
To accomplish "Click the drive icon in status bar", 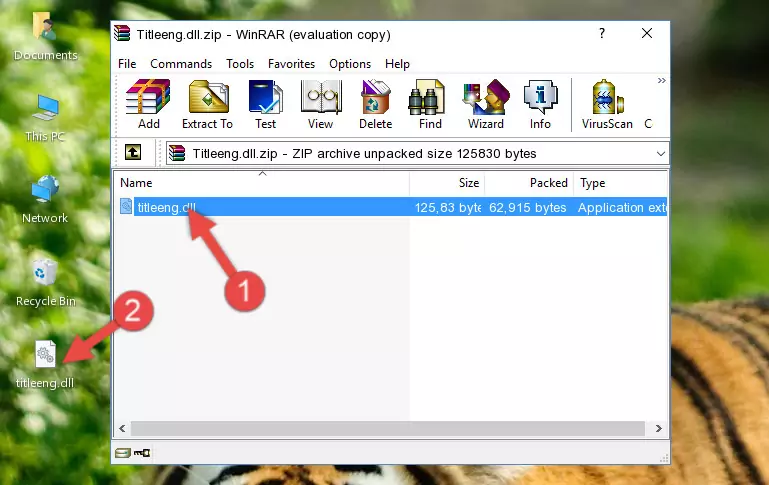I will (123, 453).
